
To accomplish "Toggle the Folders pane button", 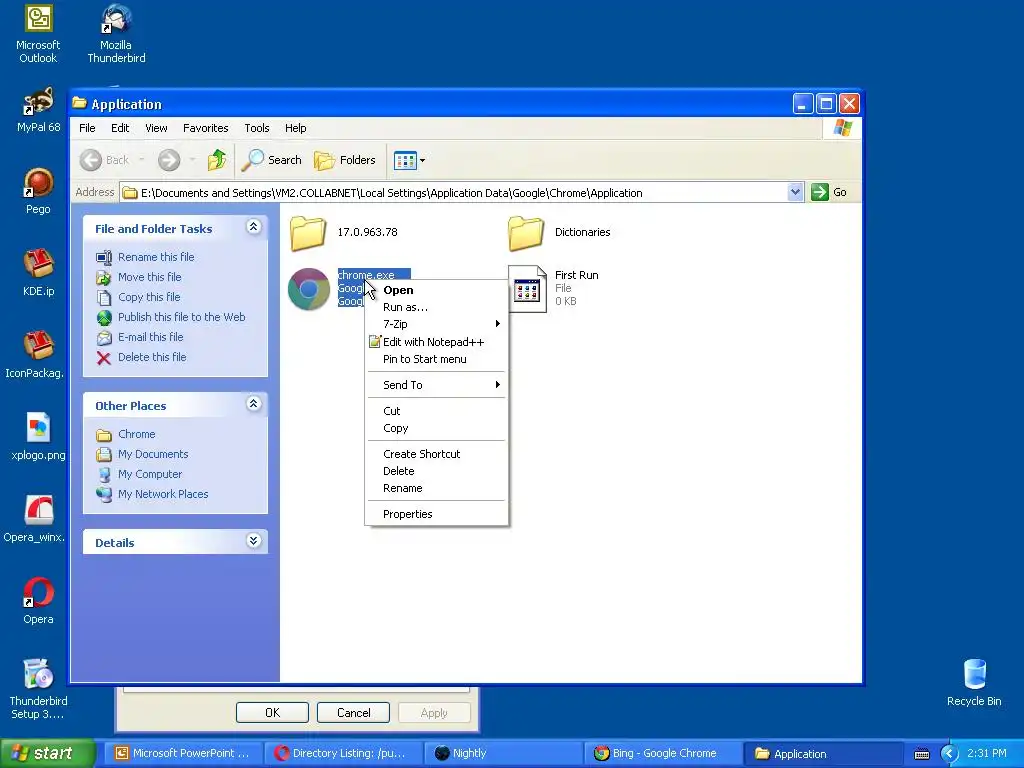I will (345, 160).
